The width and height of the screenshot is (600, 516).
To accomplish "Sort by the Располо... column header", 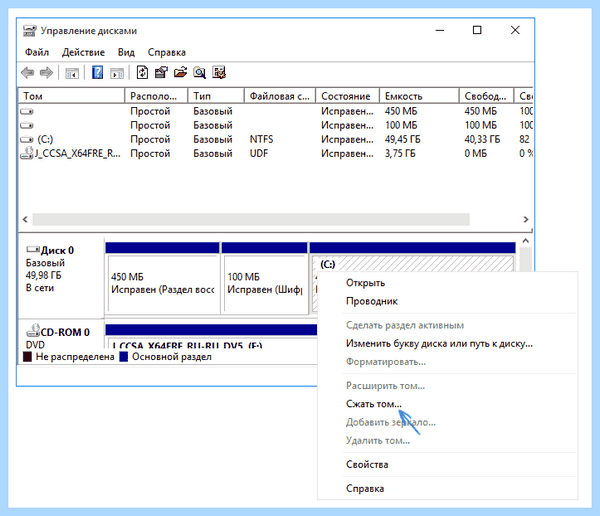I will [x=156, y=96].
